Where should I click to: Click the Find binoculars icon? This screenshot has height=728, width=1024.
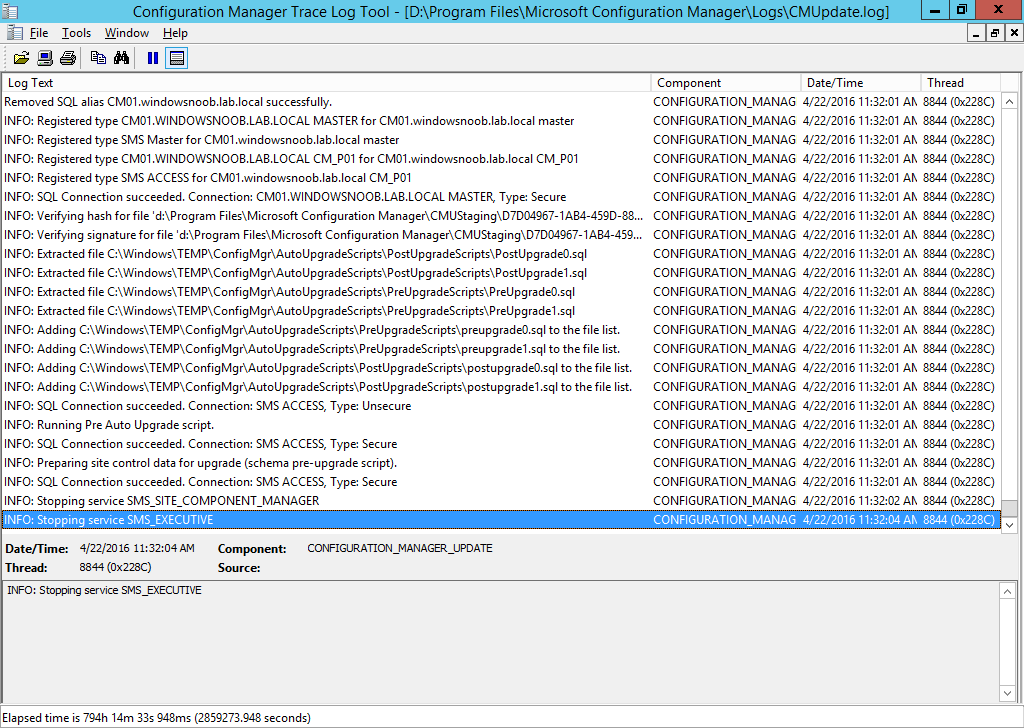click(121, 58)
